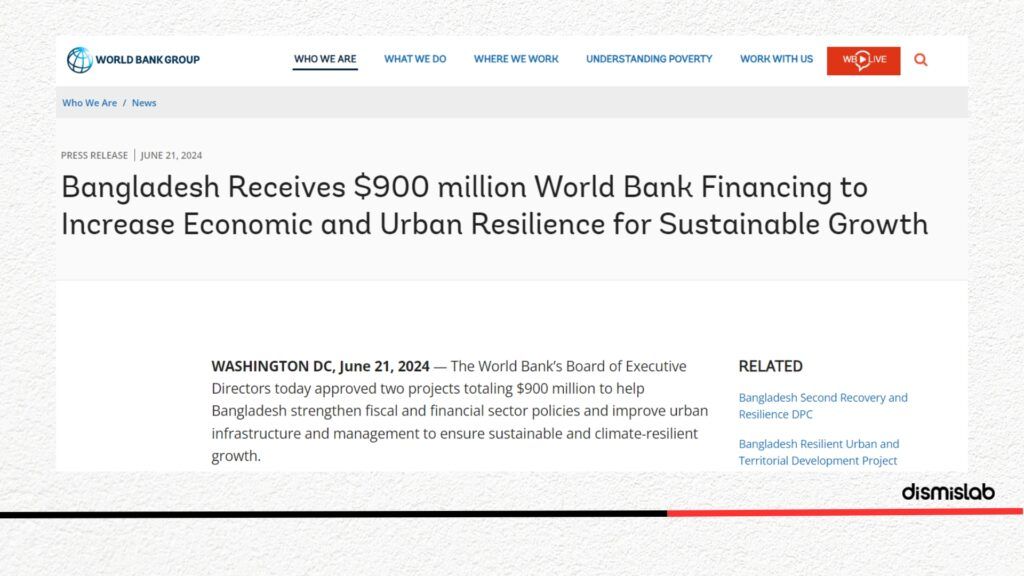Click the play icon in WB Live

863,60
